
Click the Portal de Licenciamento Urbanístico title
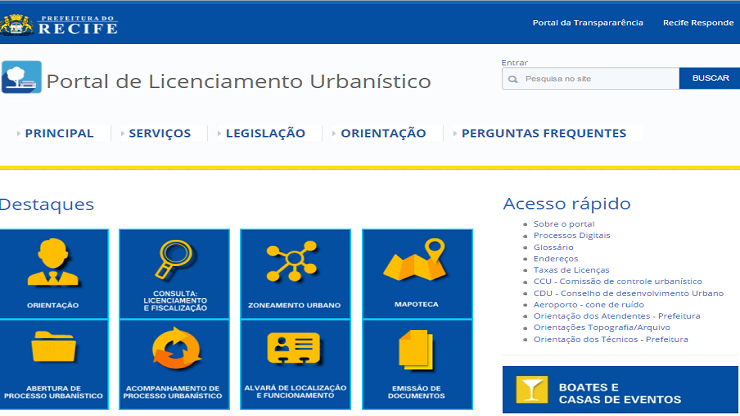238,81
